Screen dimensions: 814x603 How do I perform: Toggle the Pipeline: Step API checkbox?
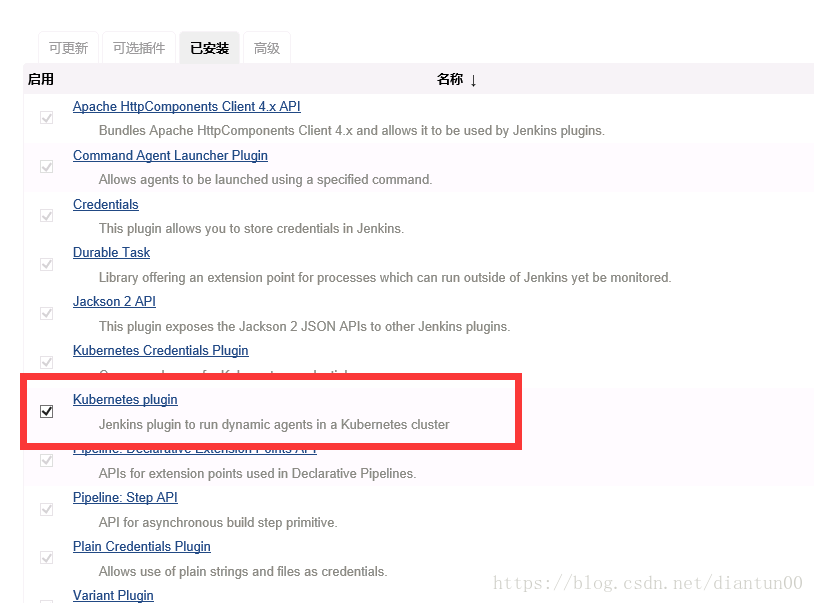pos(47,509)
